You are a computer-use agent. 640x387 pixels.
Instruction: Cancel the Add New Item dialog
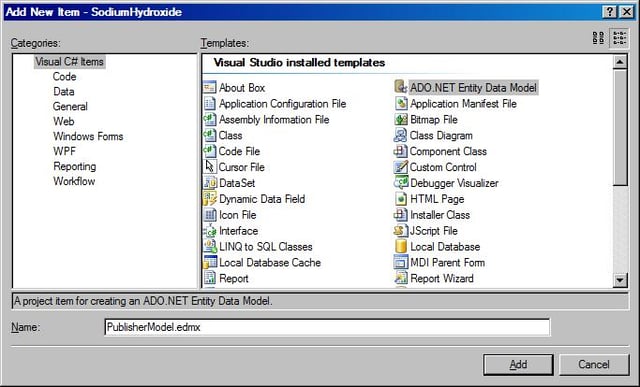(594, 365)
